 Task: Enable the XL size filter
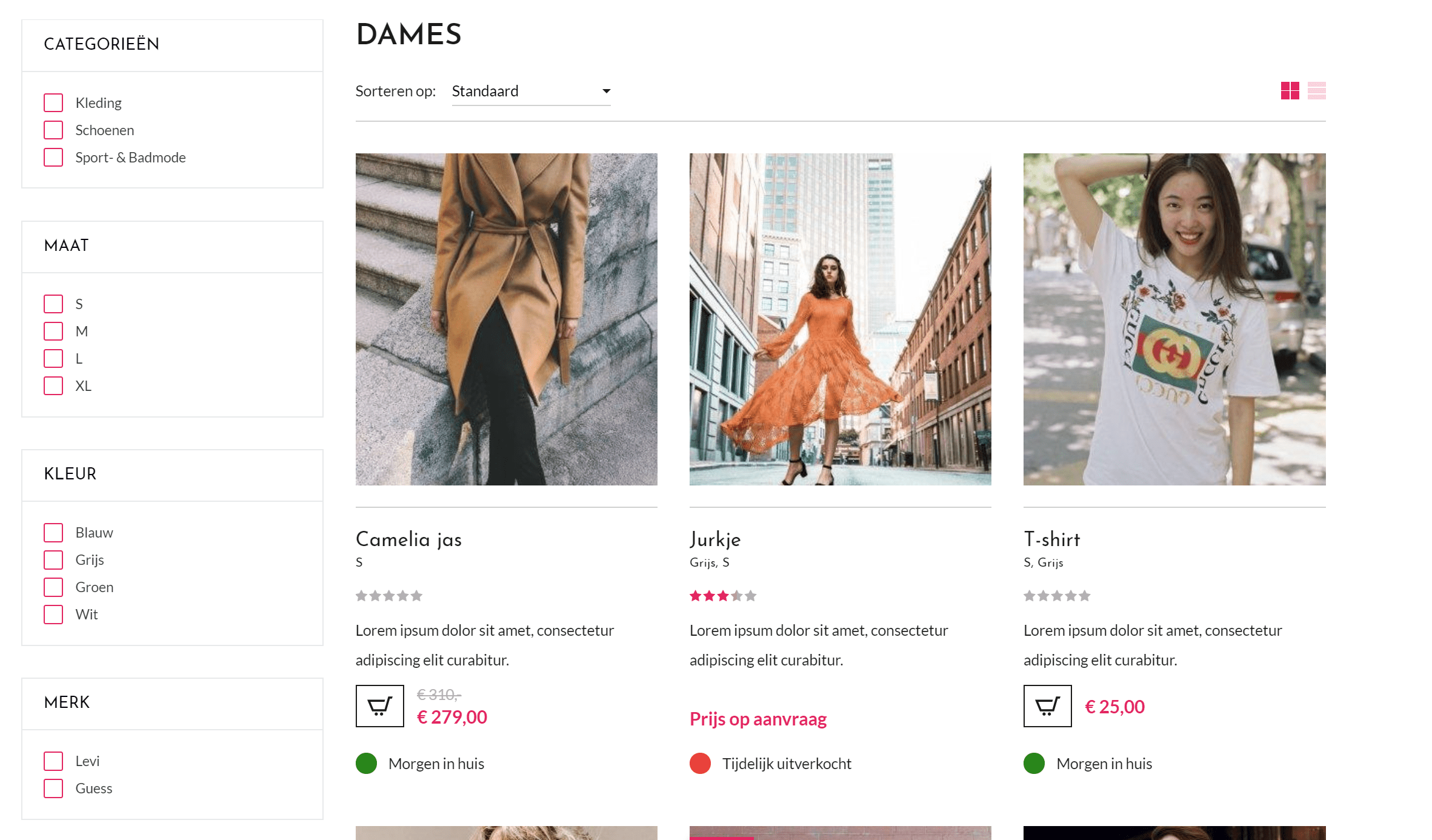click(53, 386)
